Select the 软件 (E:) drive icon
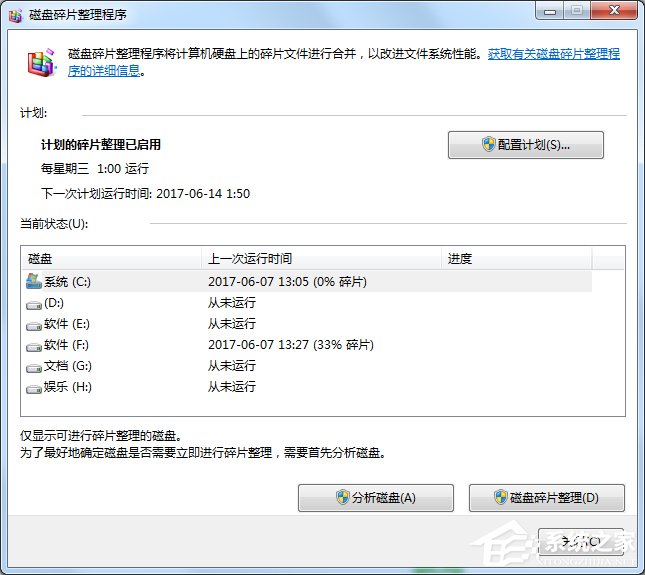This screenshot has width=645, height=575. coord(33,324)
